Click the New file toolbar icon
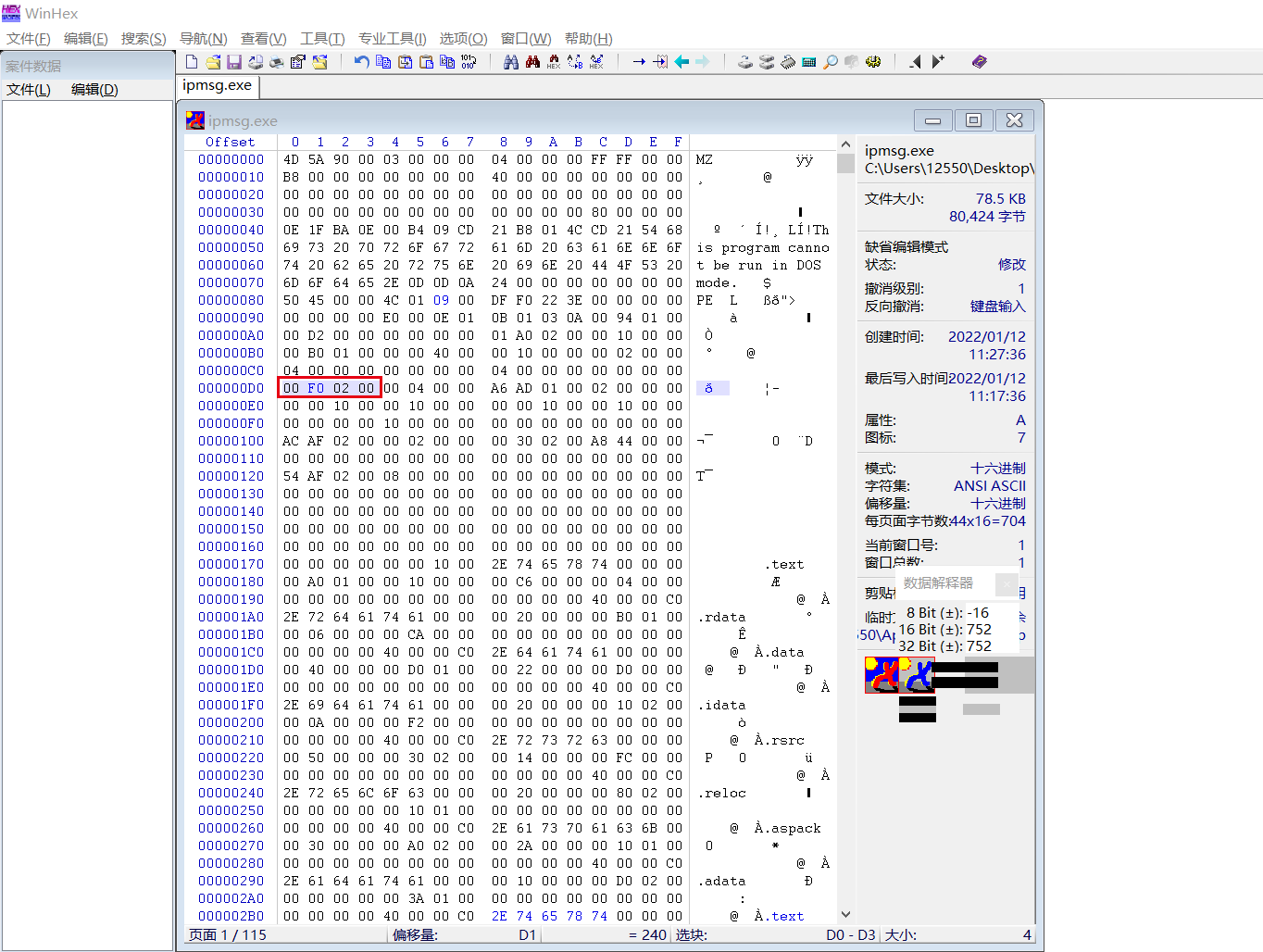This screenshot has width=1263, height=952. click(x=192, y=62)
